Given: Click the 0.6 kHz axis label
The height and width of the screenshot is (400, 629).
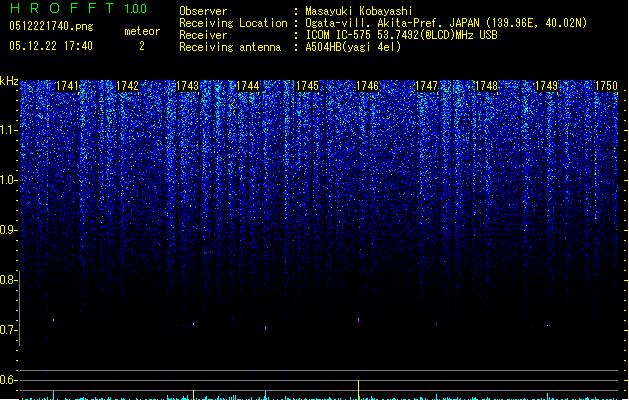Looking at the screenshot, I should [x=8, y=380].
